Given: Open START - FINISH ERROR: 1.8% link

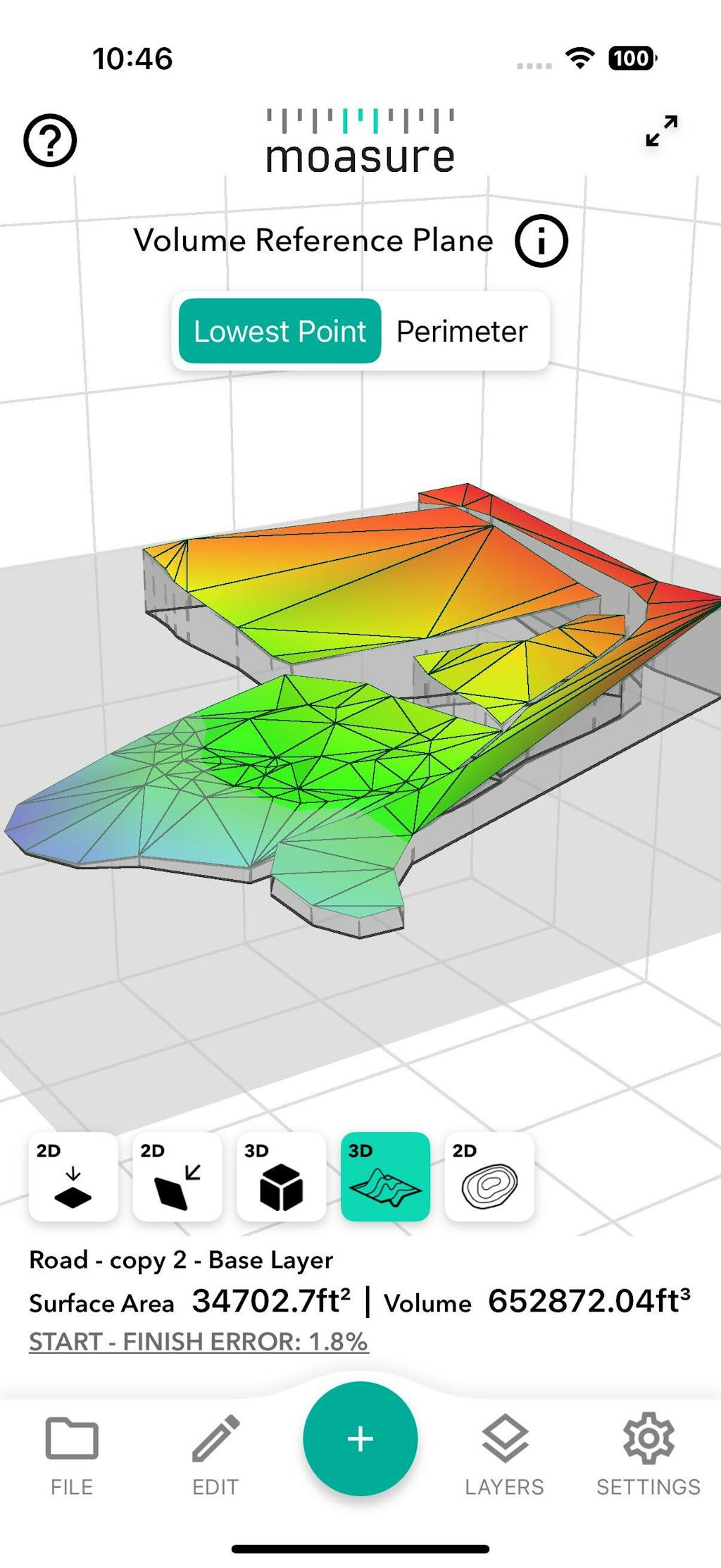Looking at the screenshot, I should click(x=199, y=1342).
